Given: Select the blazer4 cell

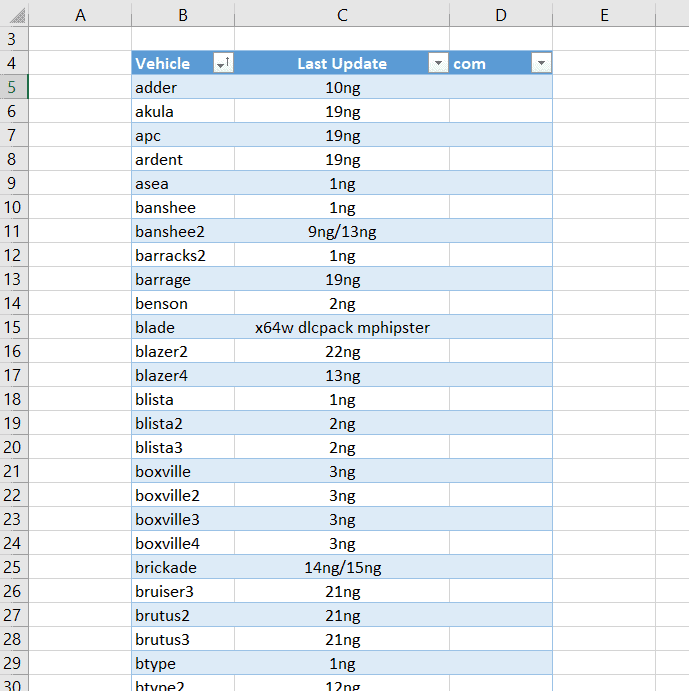Looking at the screenshot, I should pyautogui.click(x=183, y=375).
